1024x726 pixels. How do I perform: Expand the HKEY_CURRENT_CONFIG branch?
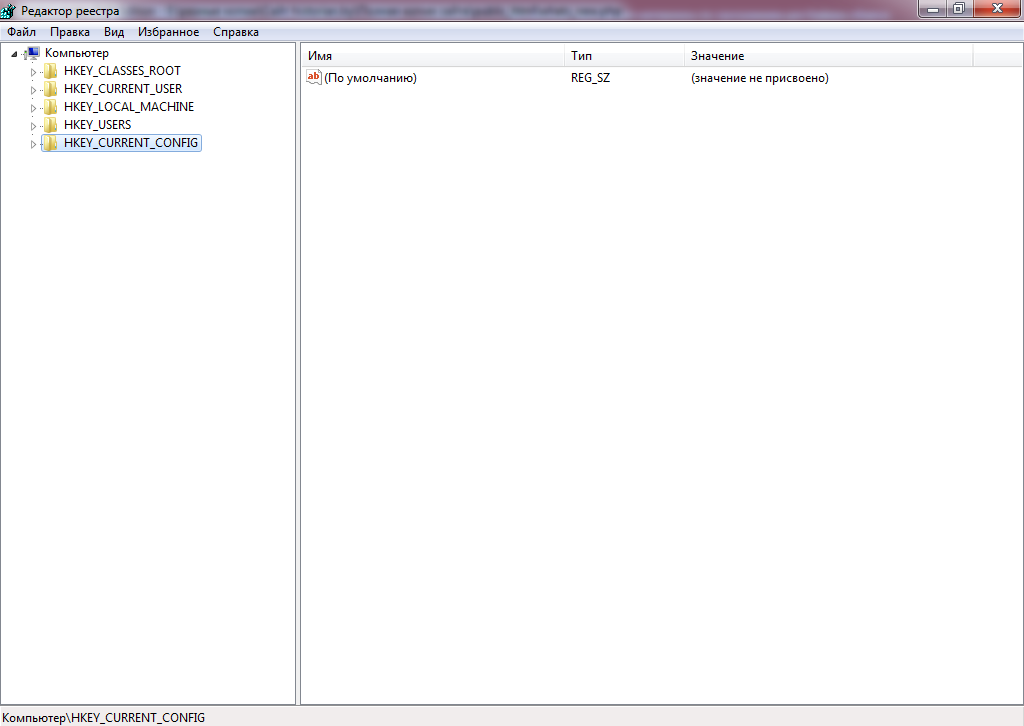[x=33, y=144]
